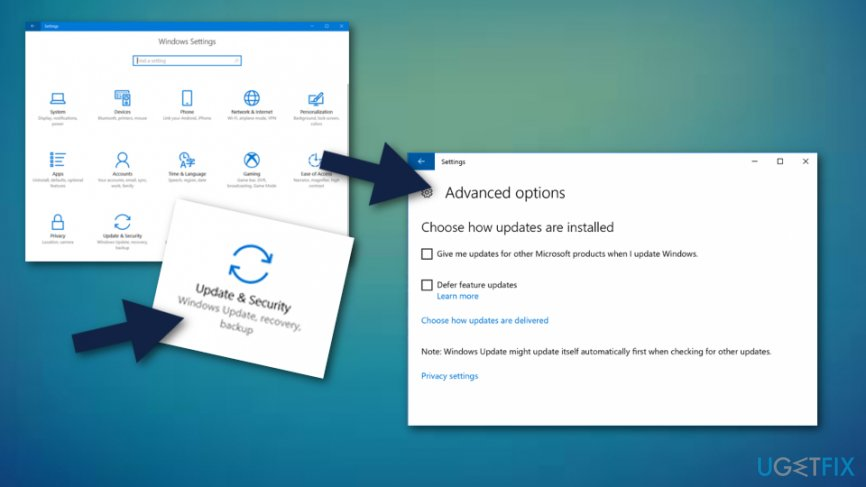Go back in Windows Settings window title bar
The height and width of the screenshot is (487, 866).
click(33, 26)
